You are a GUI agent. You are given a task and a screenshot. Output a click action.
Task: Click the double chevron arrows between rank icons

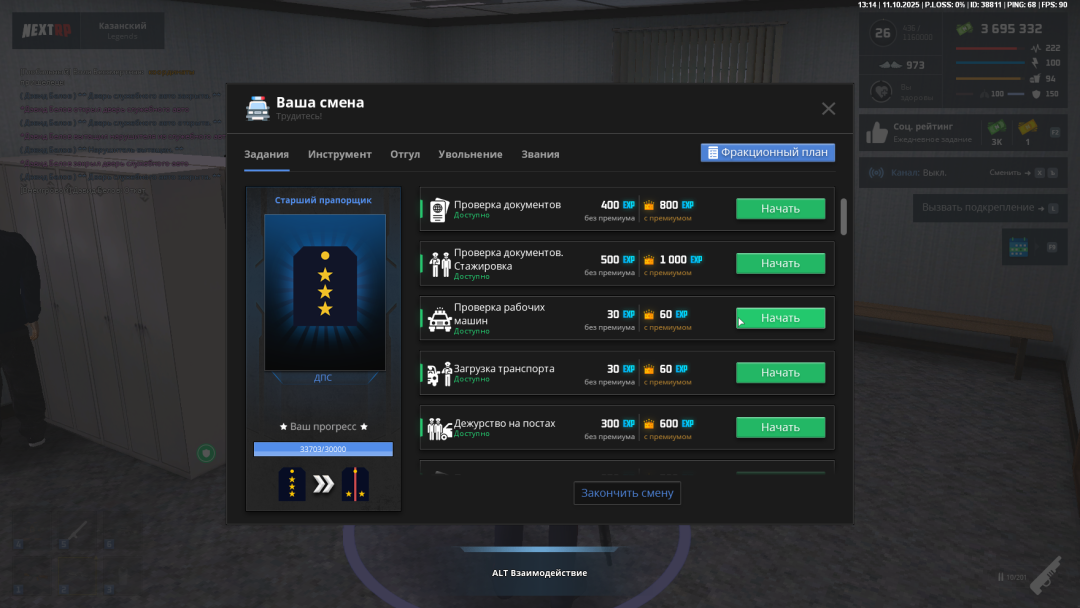pos(323,484)
